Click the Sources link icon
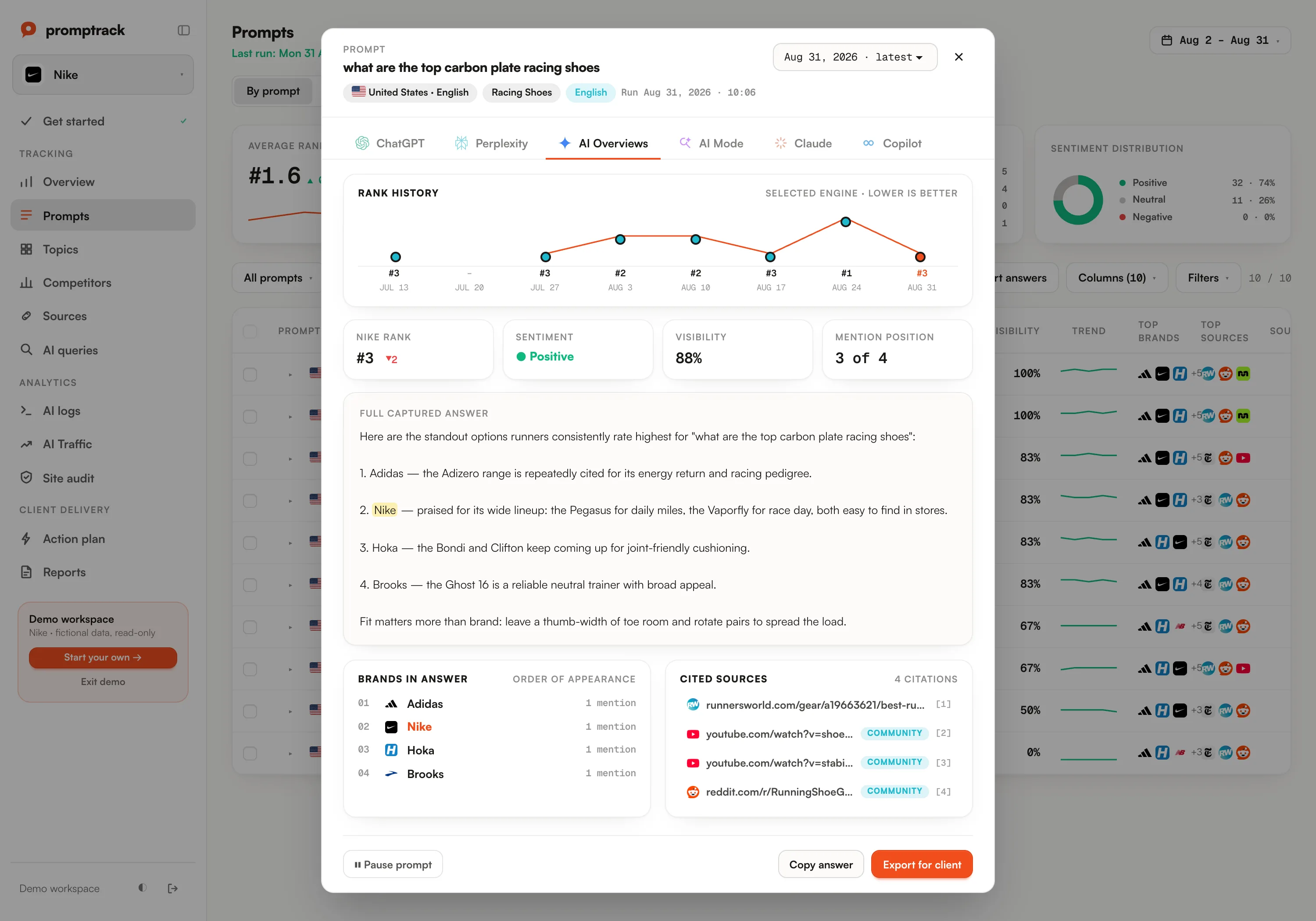The width and height of the screenshot is (1316, 921). 26,316
